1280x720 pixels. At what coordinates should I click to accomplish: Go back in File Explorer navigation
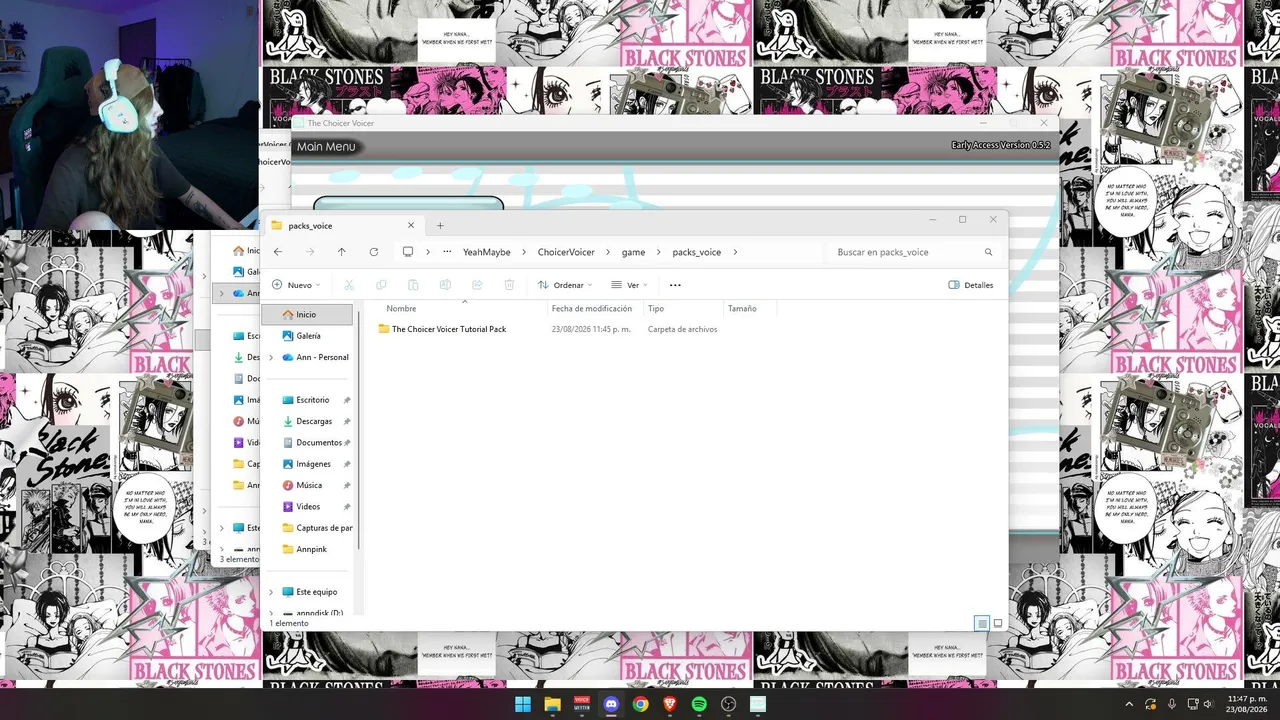click(278, 252)
